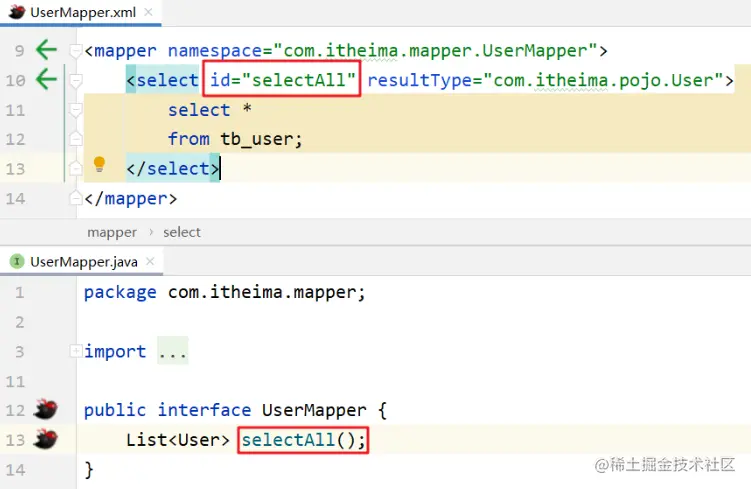
Task: Toggle the fold end marker on line 13 of XML
Action: pos(75,168)
